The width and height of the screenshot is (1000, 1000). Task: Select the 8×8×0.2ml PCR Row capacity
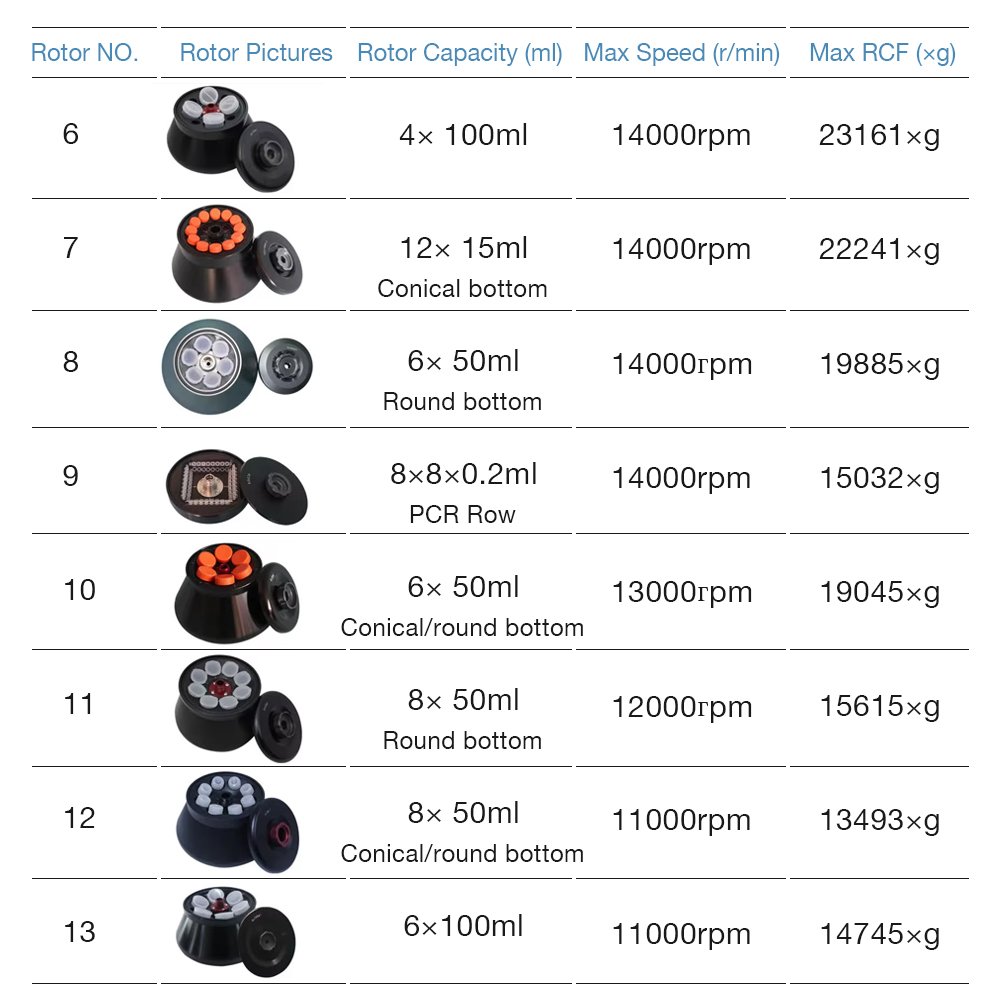(x=463, y=491)
